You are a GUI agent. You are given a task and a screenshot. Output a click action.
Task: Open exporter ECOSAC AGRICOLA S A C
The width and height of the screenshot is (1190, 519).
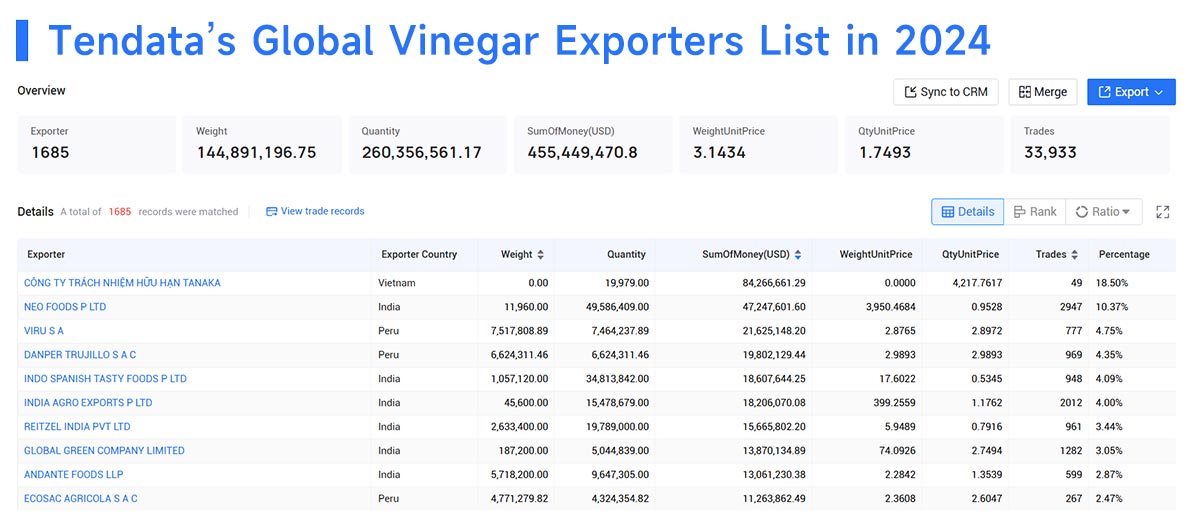point(80,499)
